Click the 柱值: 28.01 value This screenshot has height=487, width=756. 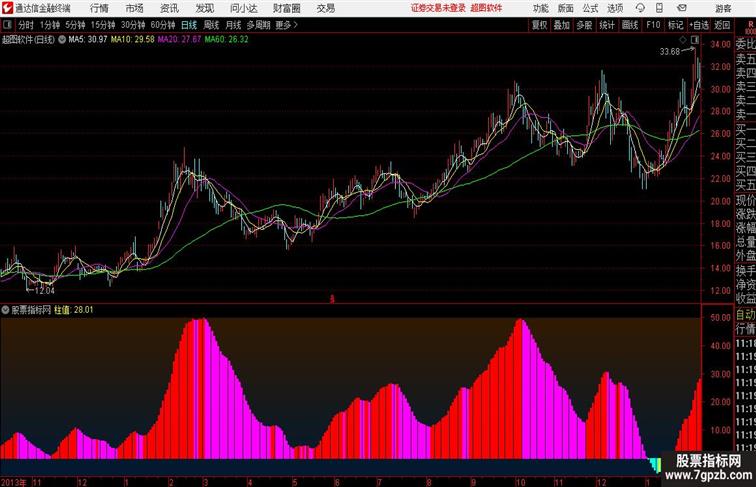point(74,310)
